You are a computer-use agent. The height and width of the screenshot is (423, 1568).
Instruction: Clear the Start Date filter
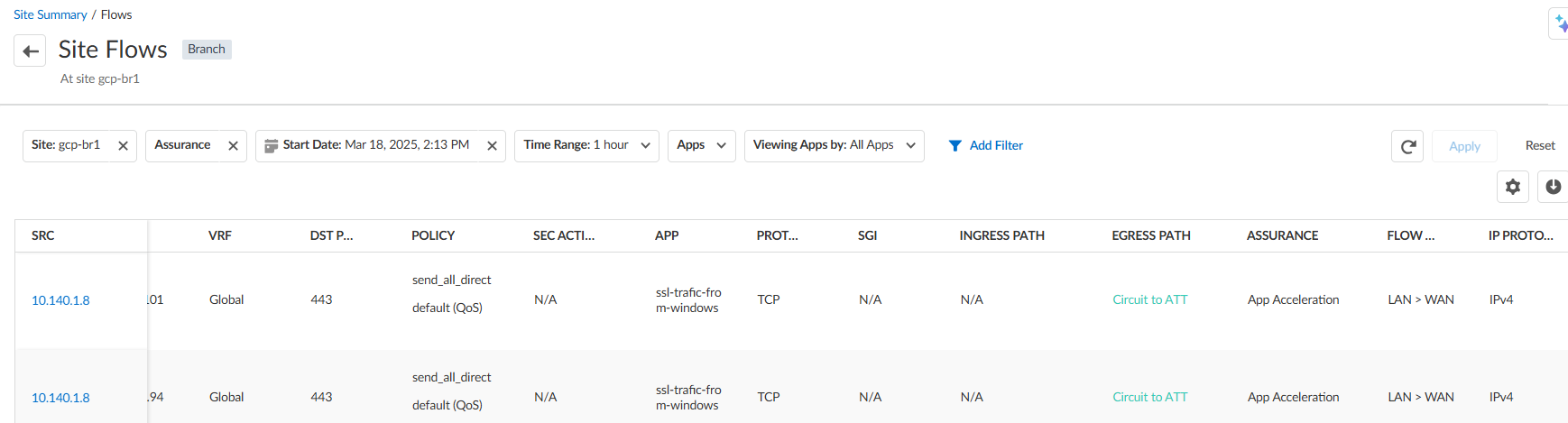(x=492, y=146)
